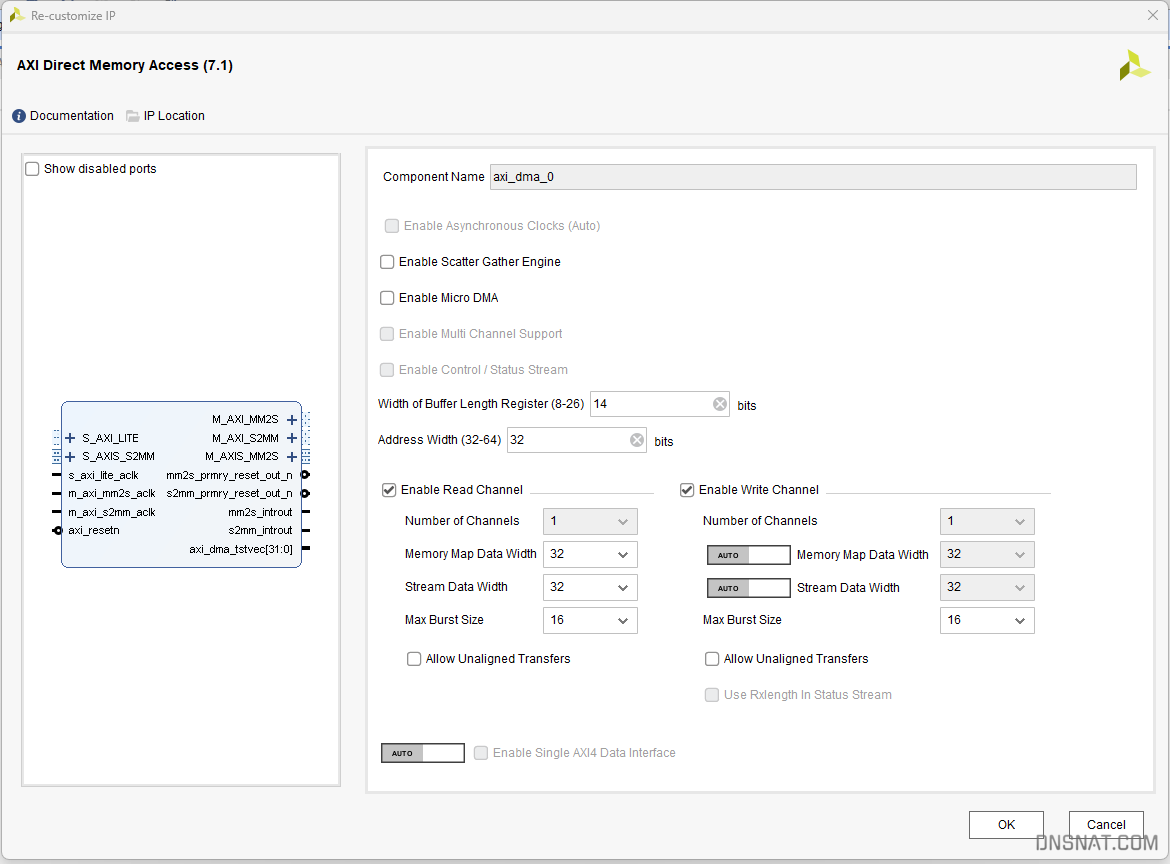
Task: Click the Enable Multi Channel Support checkbox
Action: pos(387,334)
